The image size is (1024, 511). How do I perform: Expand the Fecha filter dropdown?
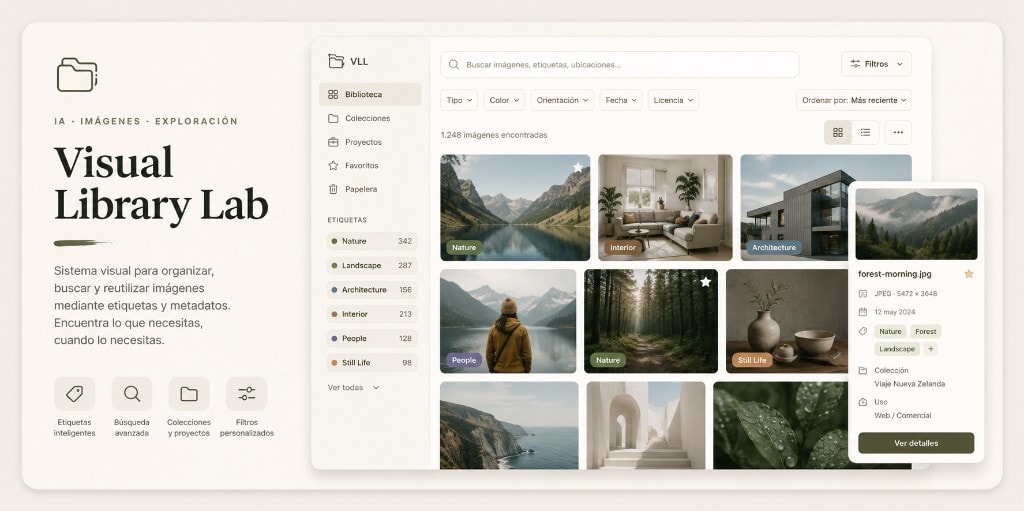coord(621,100)
